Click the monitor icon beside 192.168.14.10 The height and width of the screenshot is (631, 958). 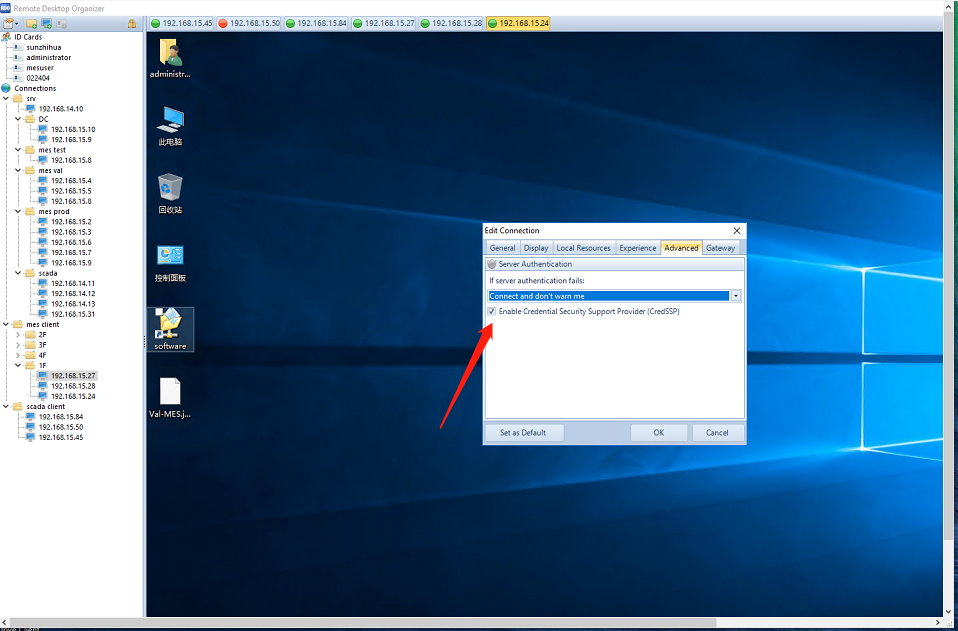pos(31,109)
